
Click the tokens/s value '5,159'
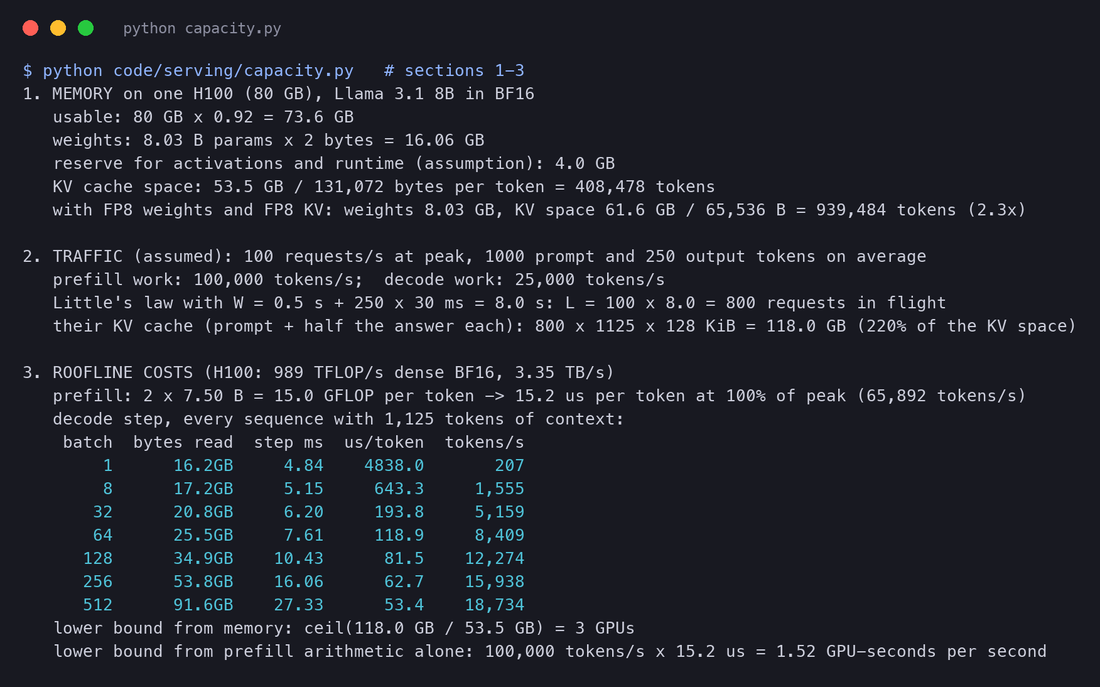[499, 512]
